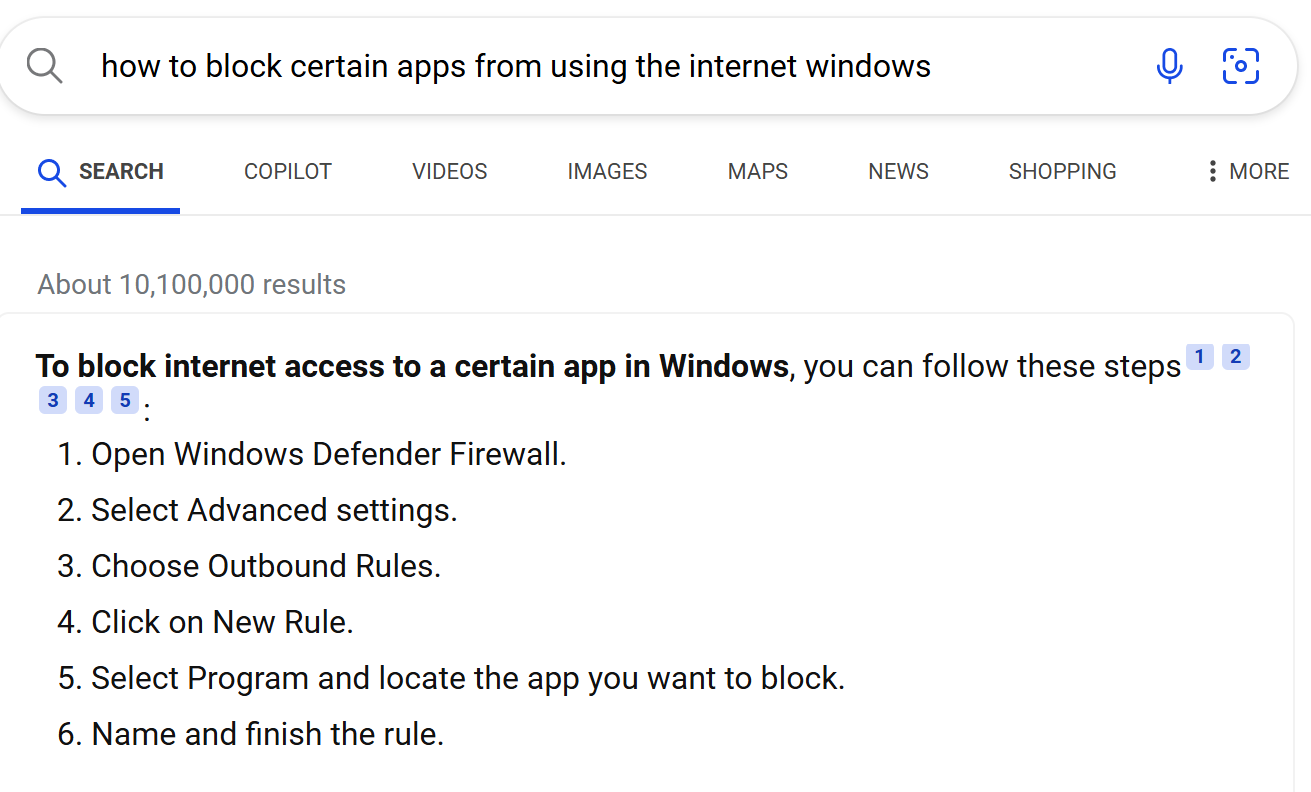The height and width of the screenshot is (792, 1311).
Task: Open citation reference 4
Action: (x=89, y=401)
